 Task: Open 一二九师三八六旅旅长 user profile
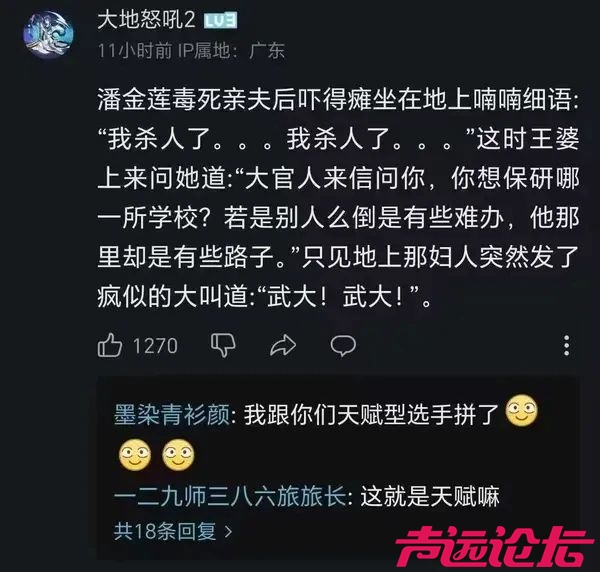point(230,496)
